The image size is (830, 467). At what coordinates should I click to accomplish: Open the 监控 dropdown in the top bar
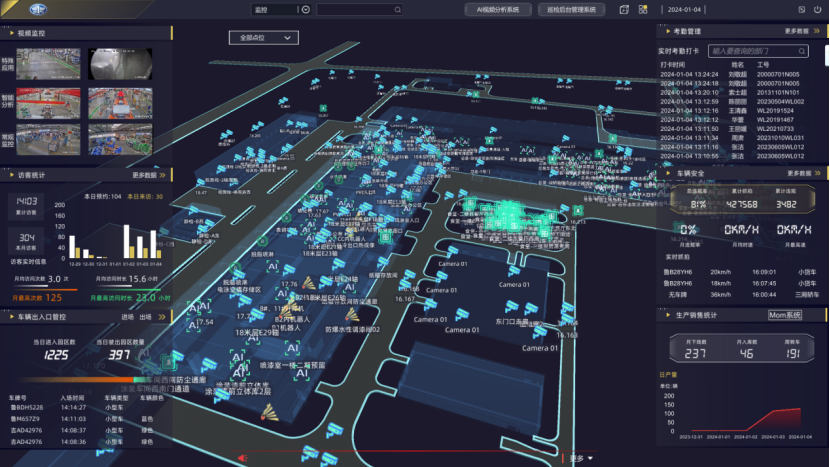point(273,9)
